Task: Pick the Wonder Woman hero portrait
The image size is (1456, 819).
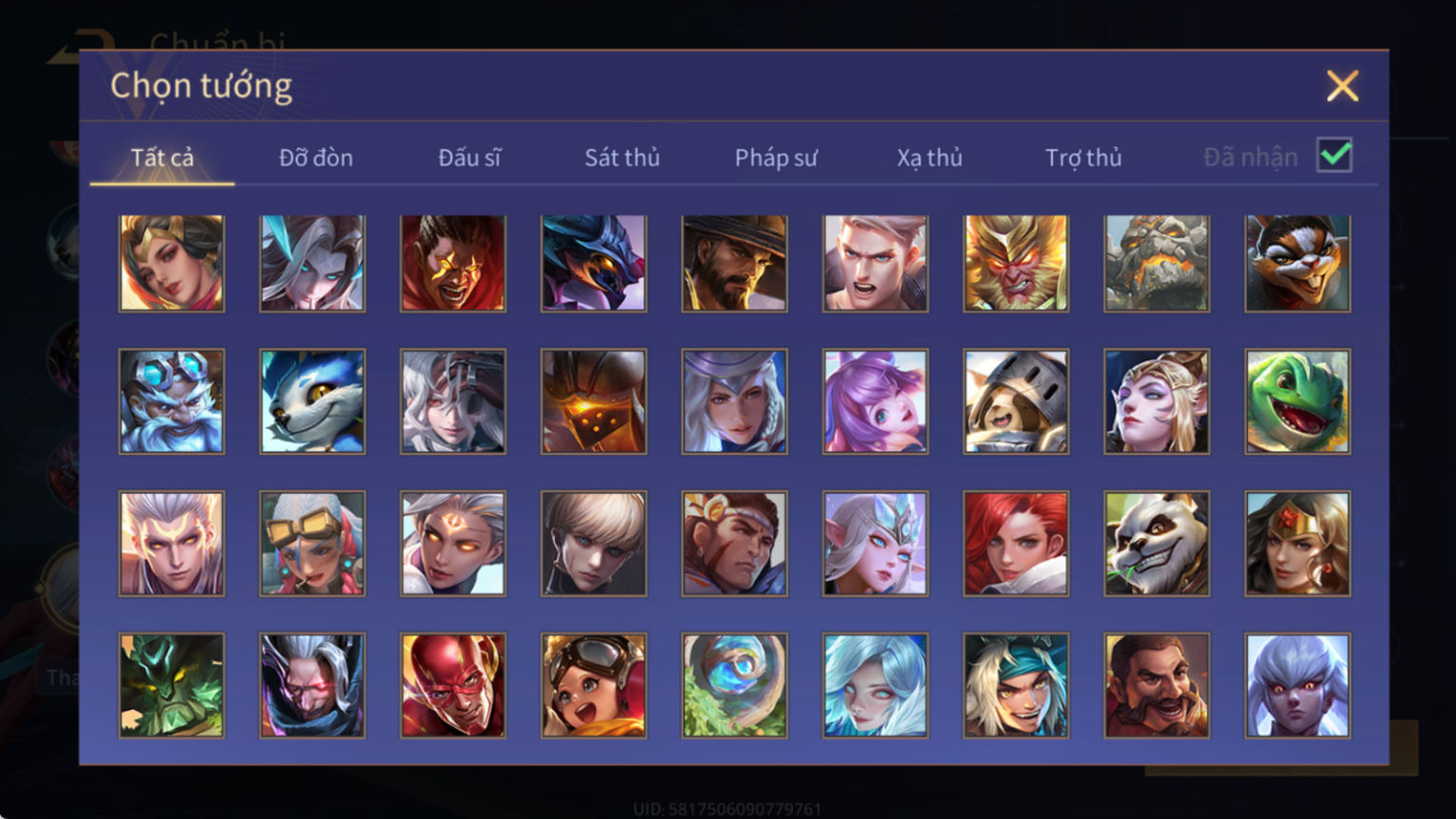Action: click(1297, 543)
